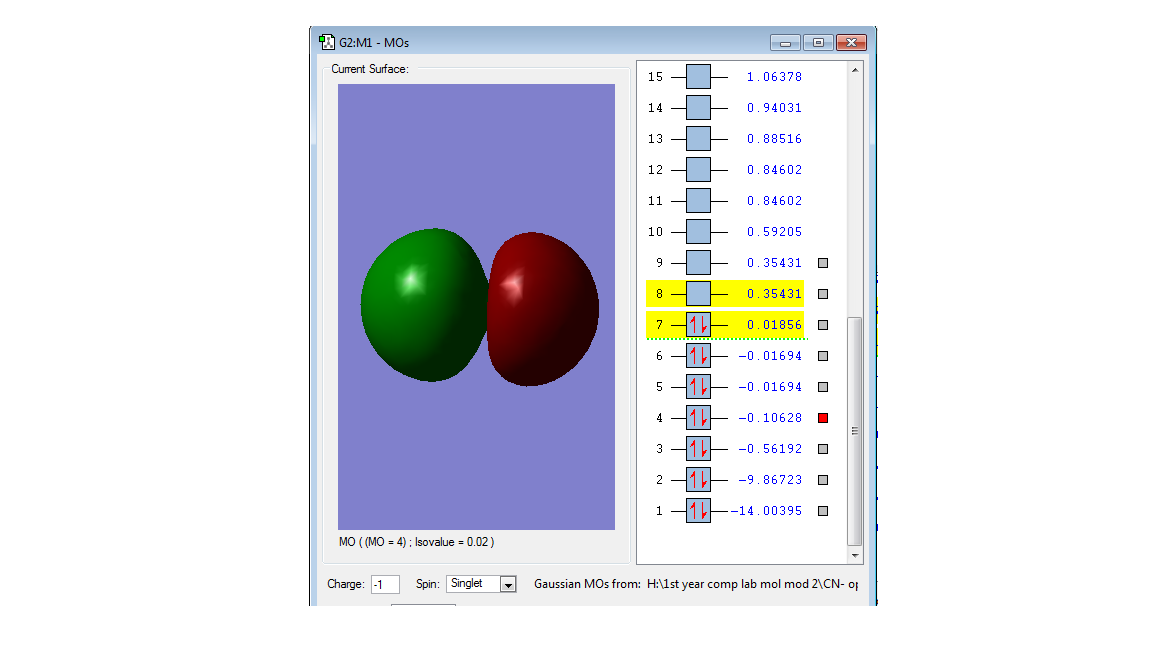Image resolution: width=1152 pixels, height=648 pixels.
Task: Toggle surface marker for MO 8
Action: pos(823,294)
